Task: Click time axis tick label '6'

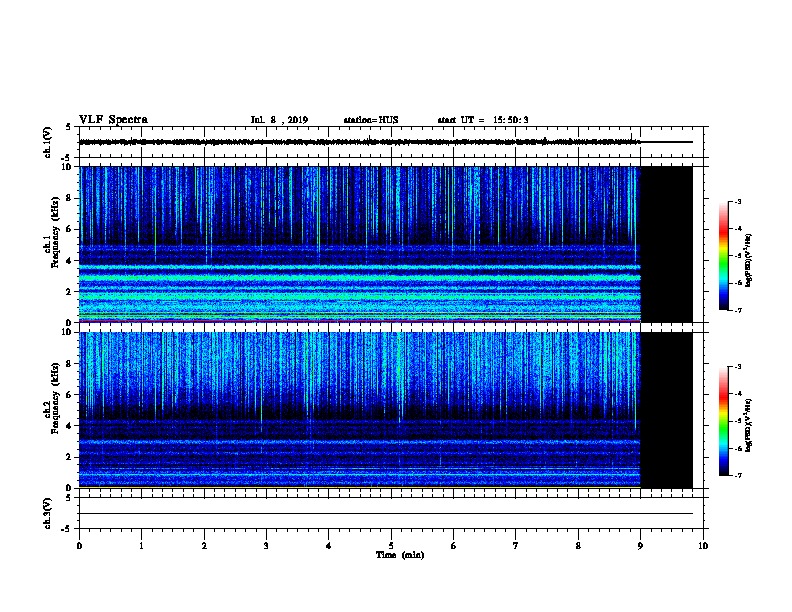Action: point(454,546)
